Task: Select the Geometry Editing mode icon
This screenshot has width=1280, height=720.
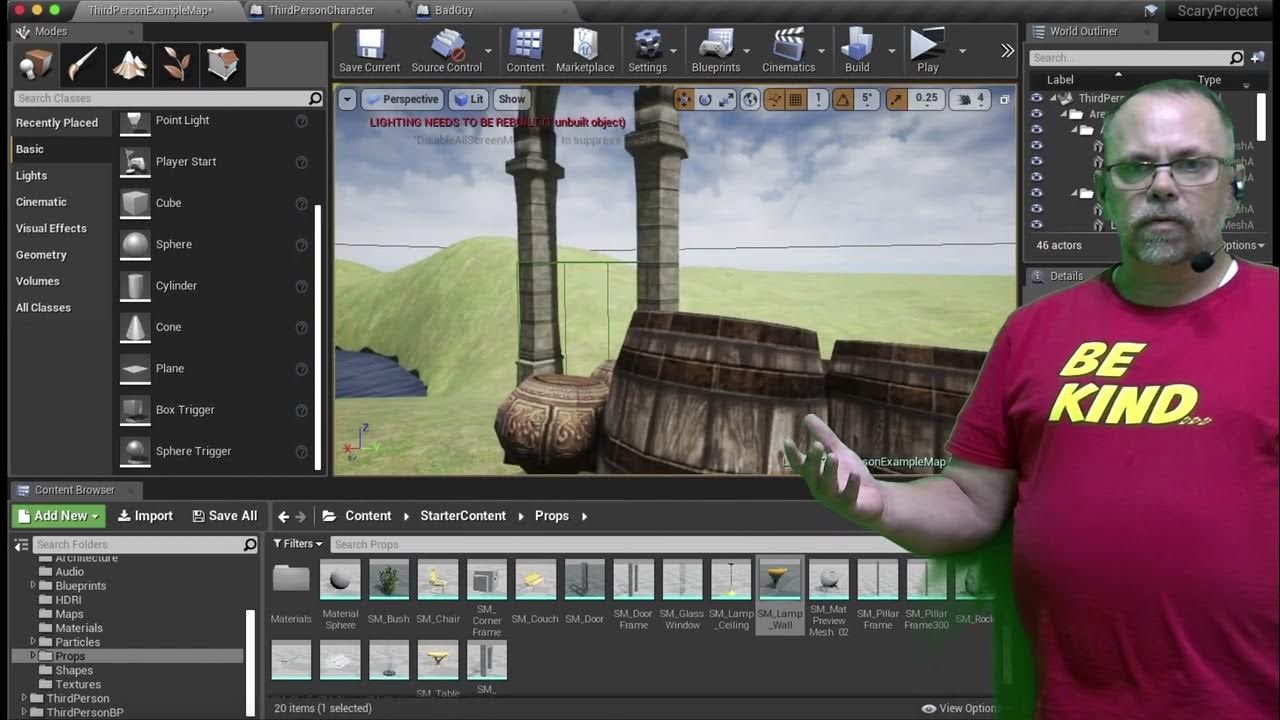Action: click(223, 64)
